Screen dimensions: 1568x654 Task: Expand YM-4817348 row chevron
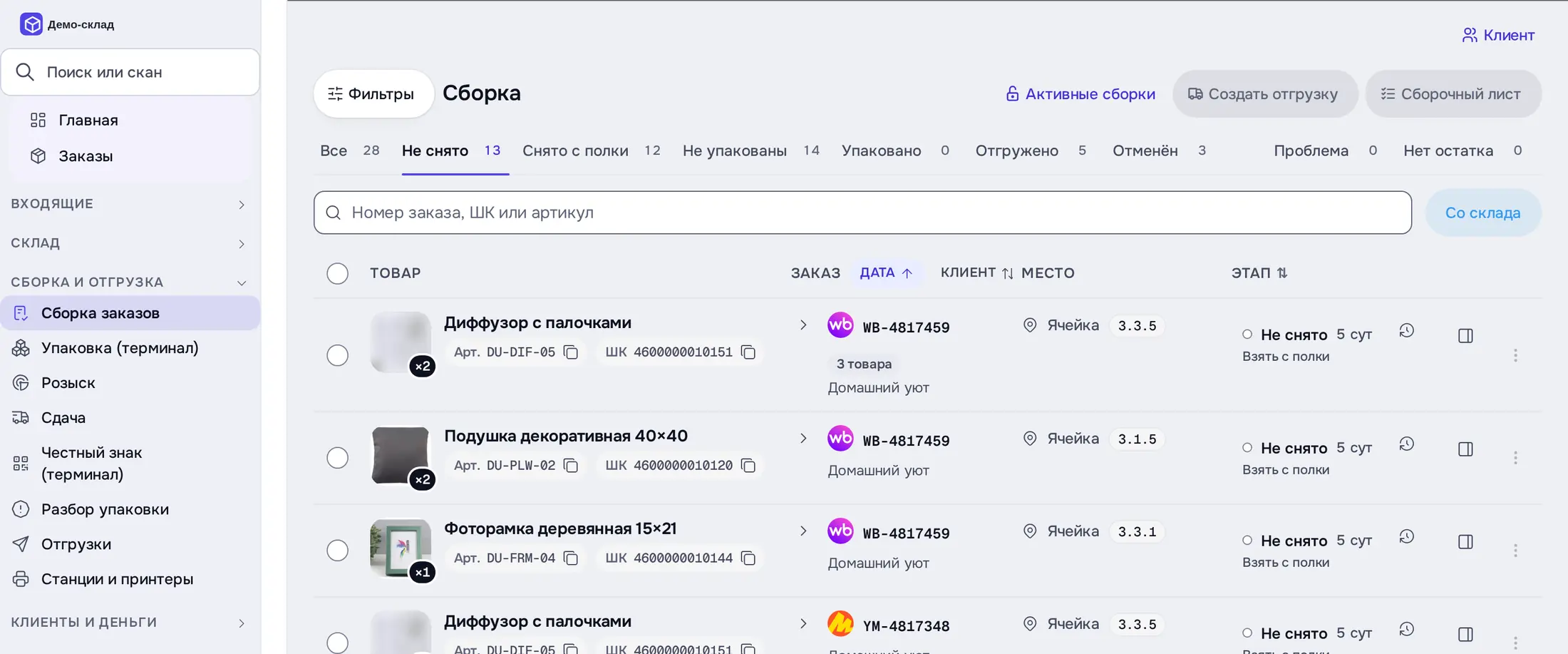tap(803, 624)
